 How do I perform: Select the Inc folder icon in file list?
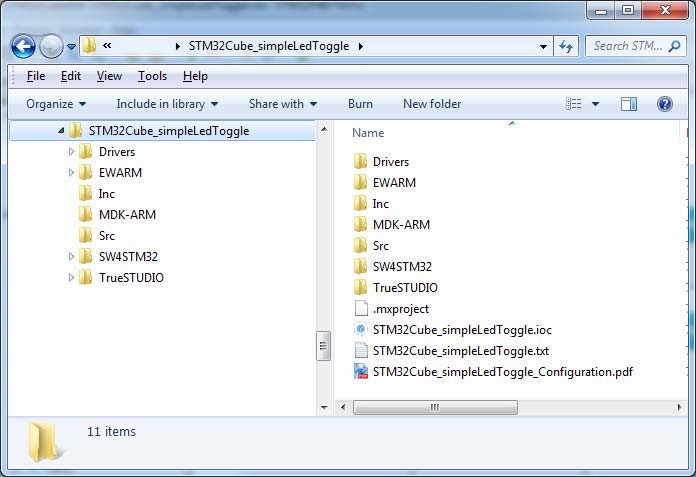coord(360,204)
